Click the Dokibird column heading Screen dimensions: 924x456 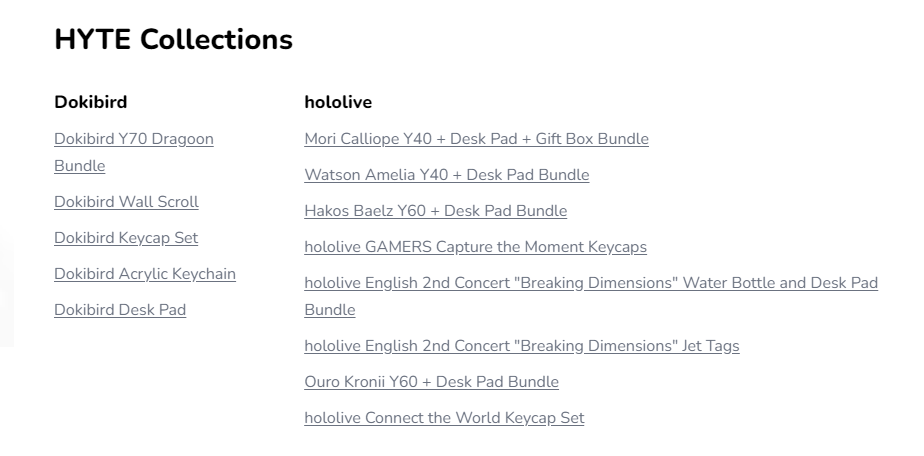pos(91,102)
